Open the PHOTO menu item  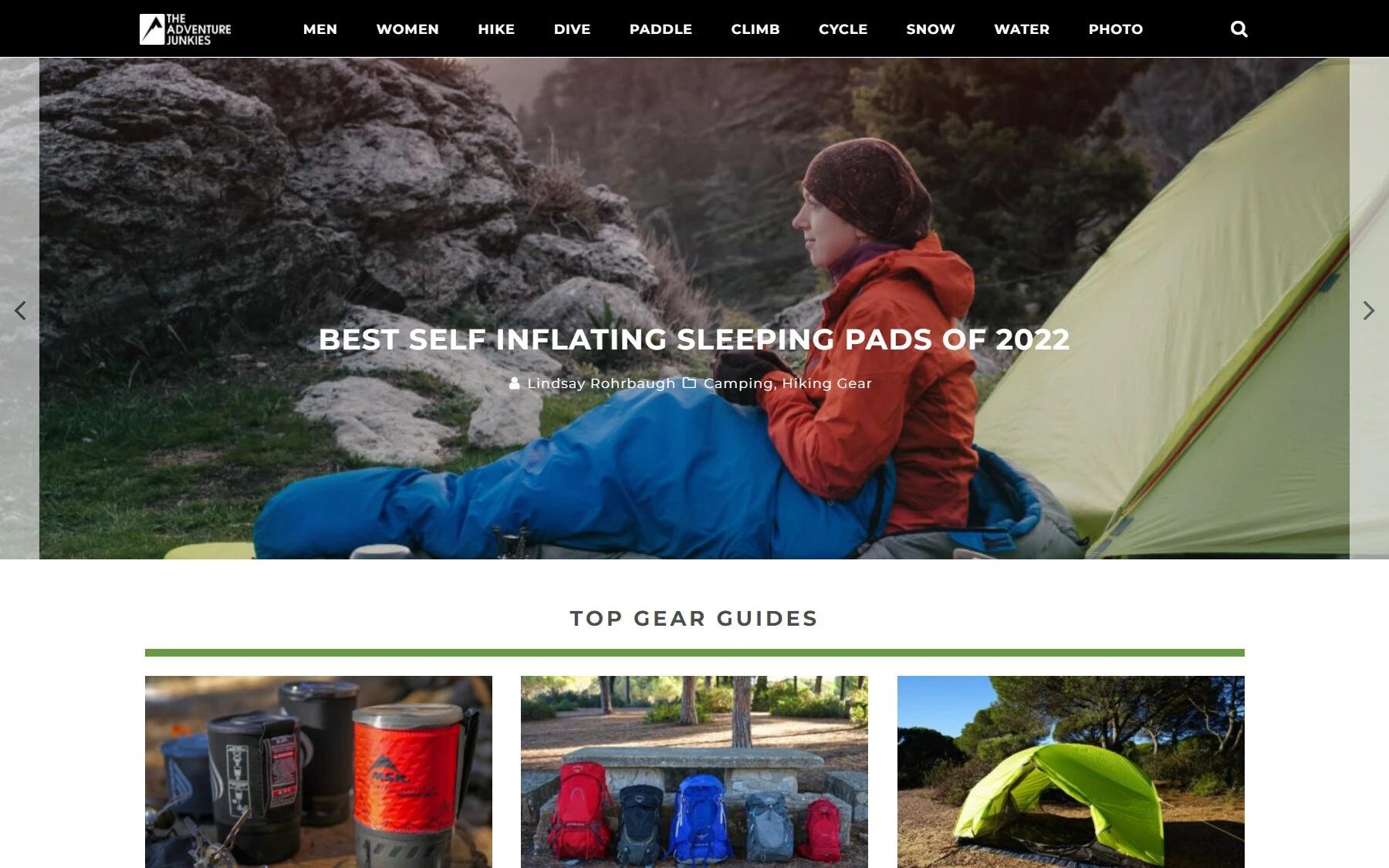[x=1116, y=29]
